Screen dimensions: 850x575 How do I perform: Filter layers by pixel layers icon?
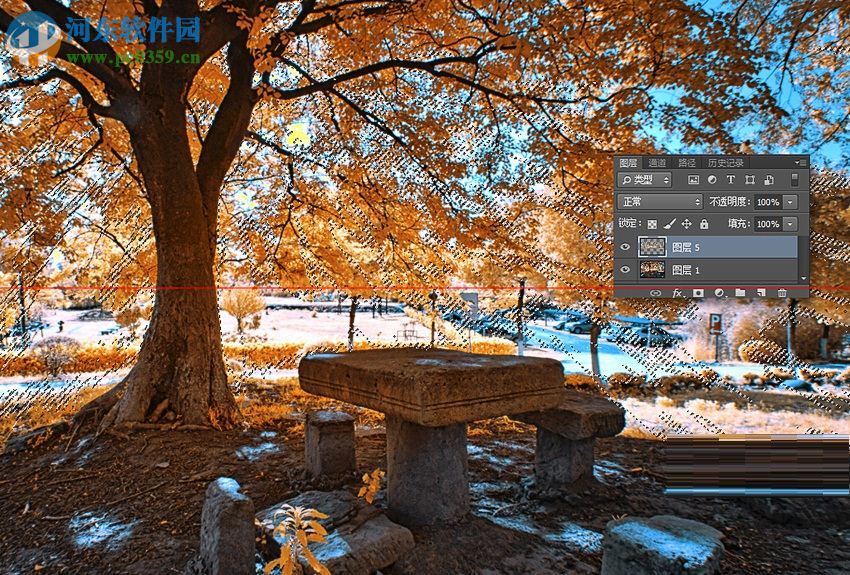tap(693, 180)
